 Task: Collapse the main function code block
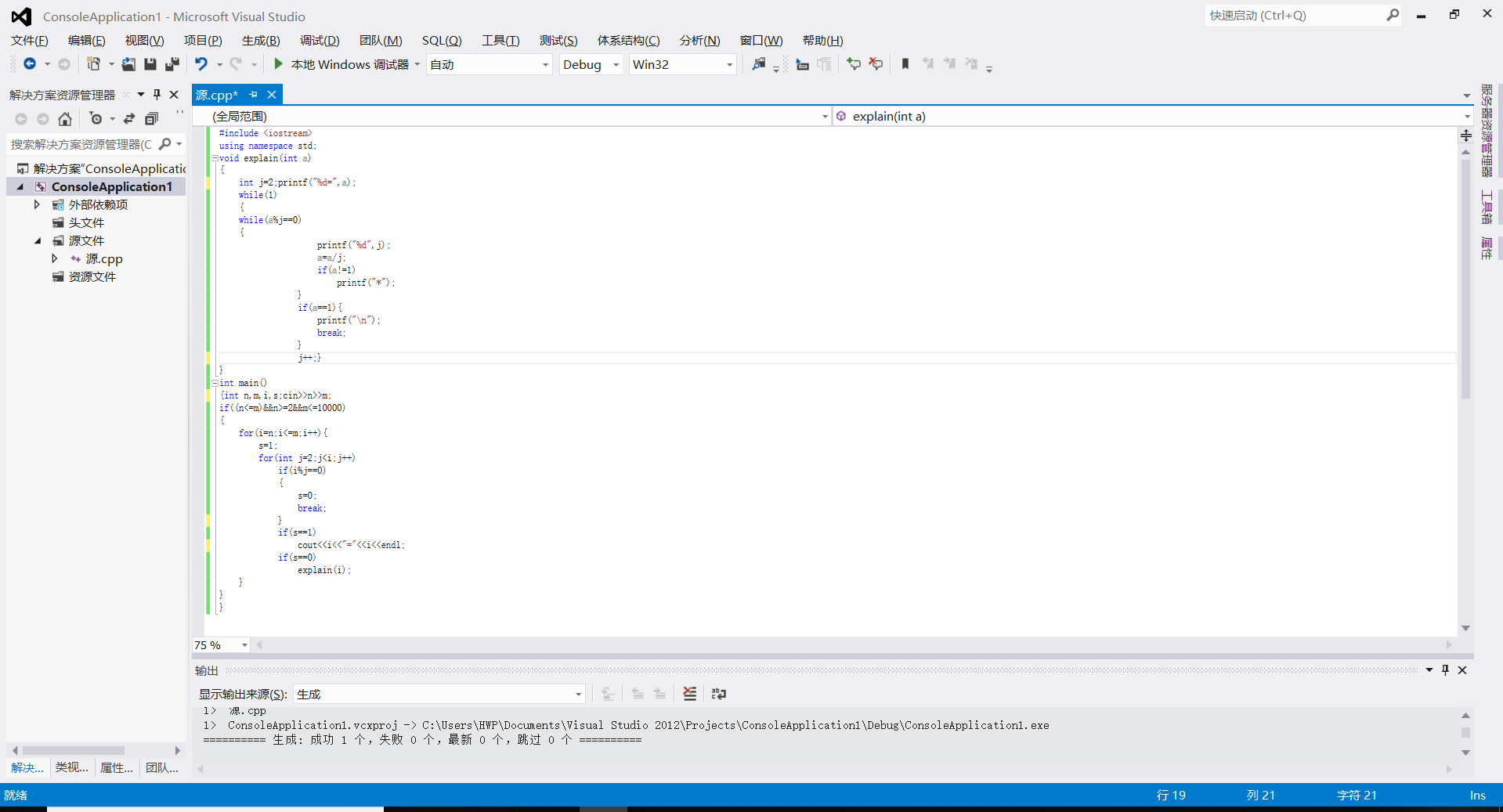point(215,383)
